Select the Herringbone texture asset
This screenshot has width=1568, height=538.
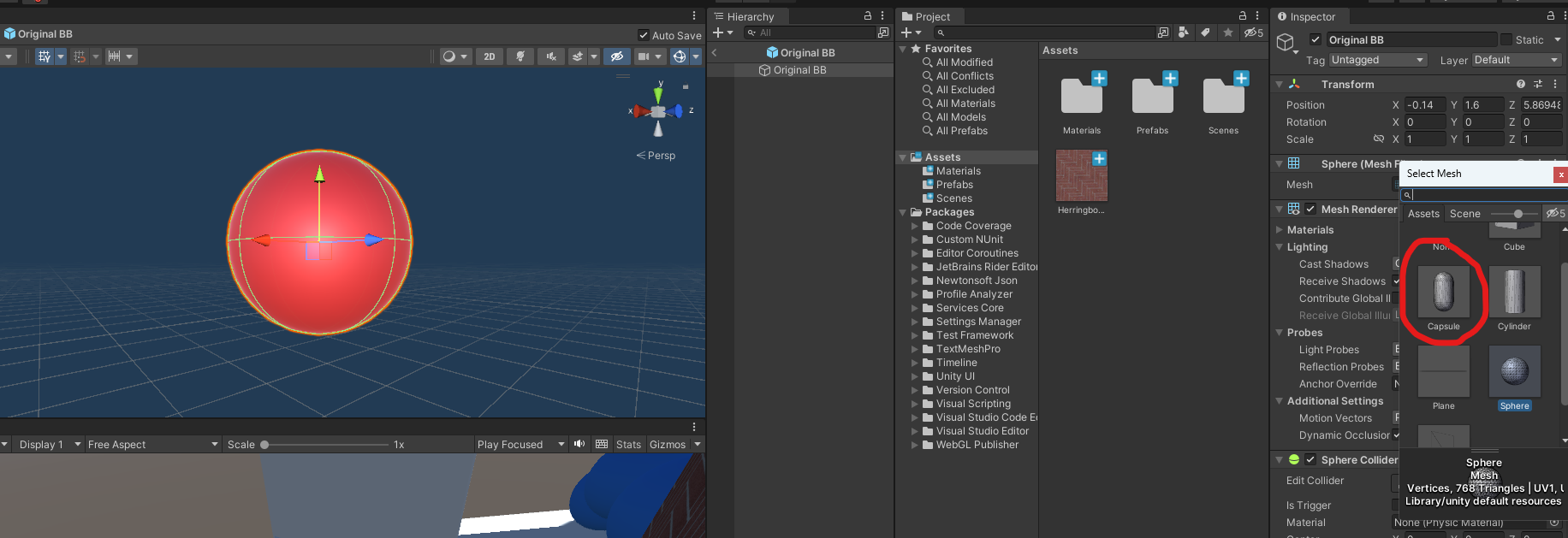(1082, 175)
